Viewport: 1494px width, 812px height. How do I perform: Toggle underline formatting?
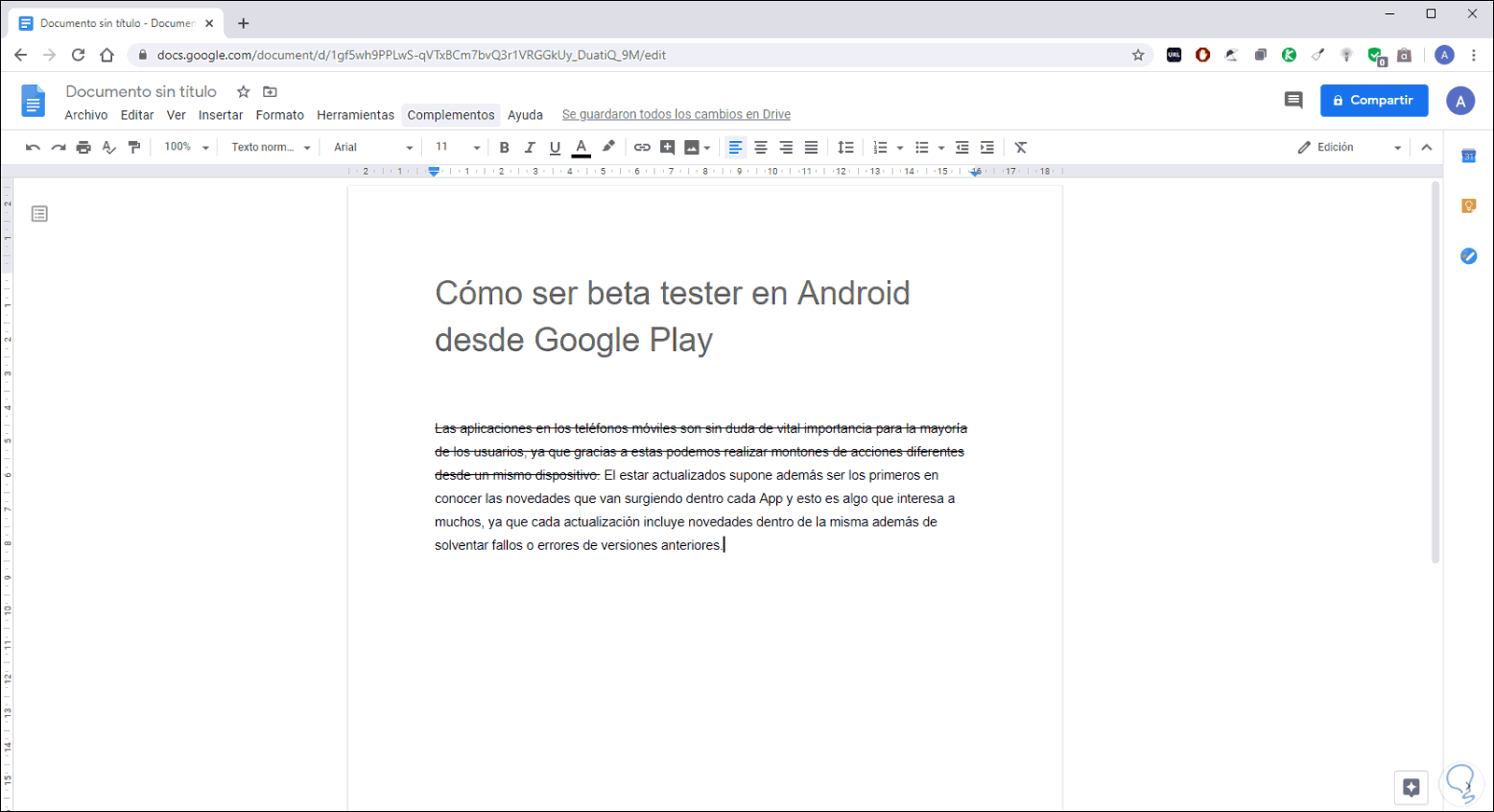pos(555,147)
